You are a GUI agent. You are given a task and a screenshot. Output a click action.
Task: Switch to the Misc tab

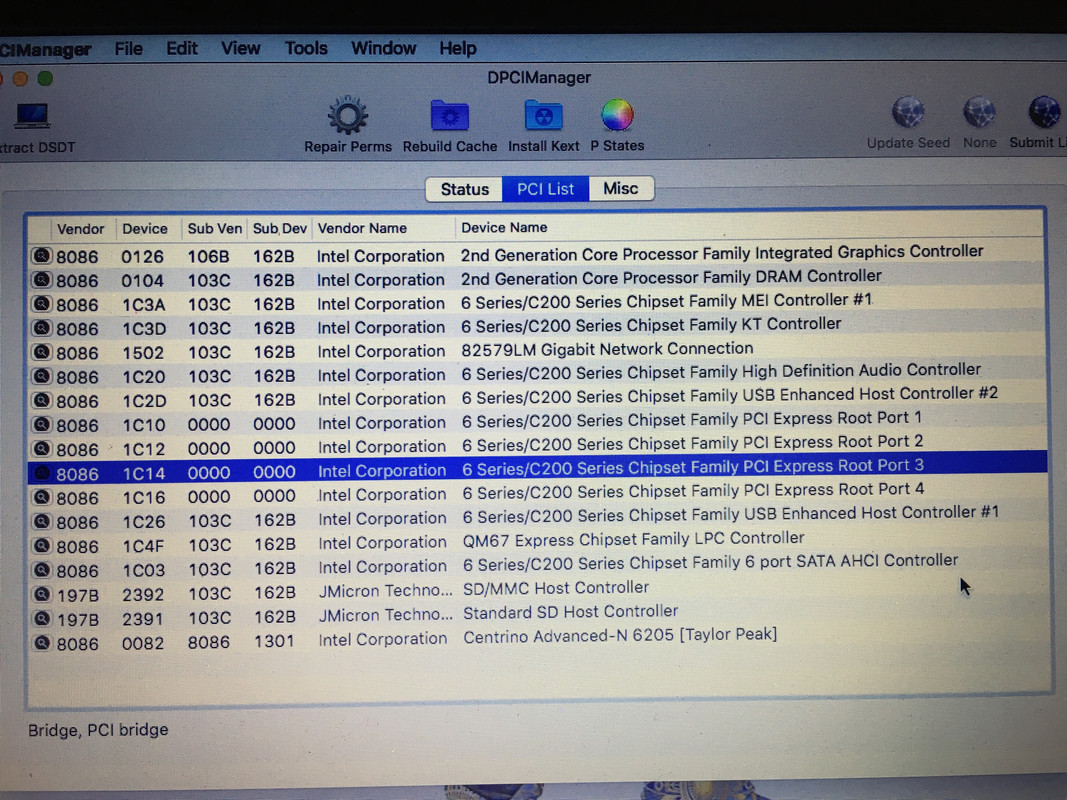(x=621, y=188)
